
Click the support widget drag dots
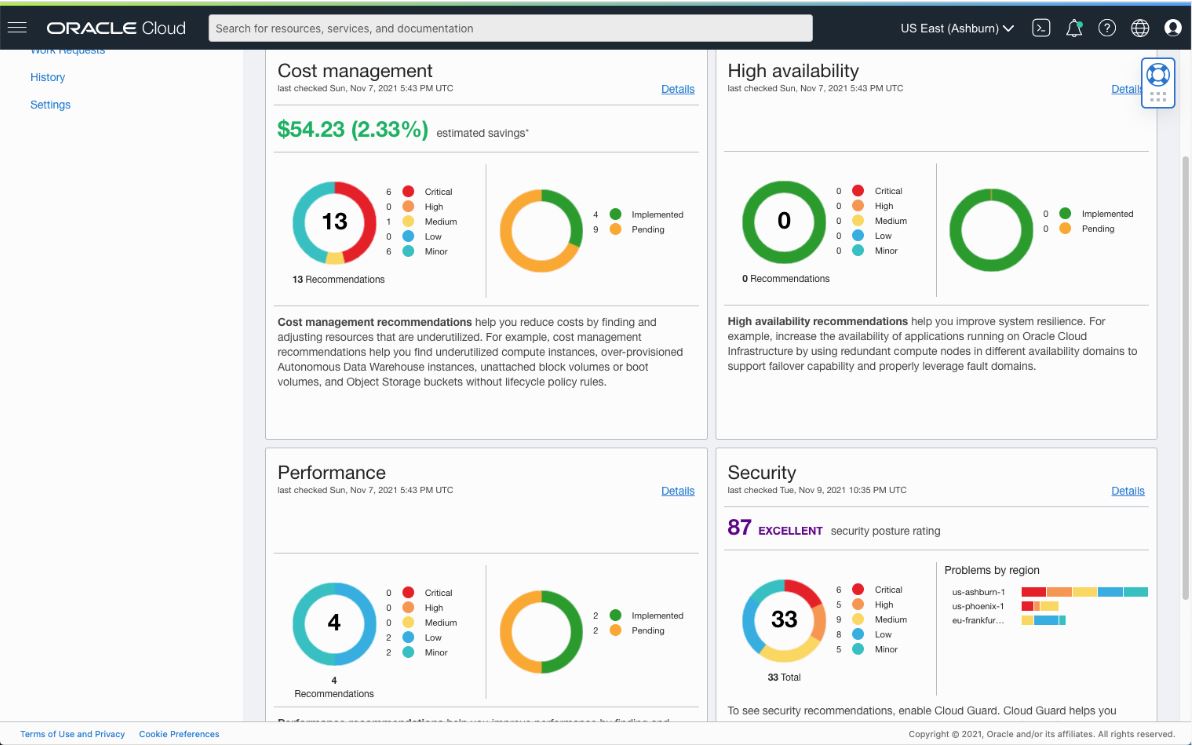click(1158, 97)
